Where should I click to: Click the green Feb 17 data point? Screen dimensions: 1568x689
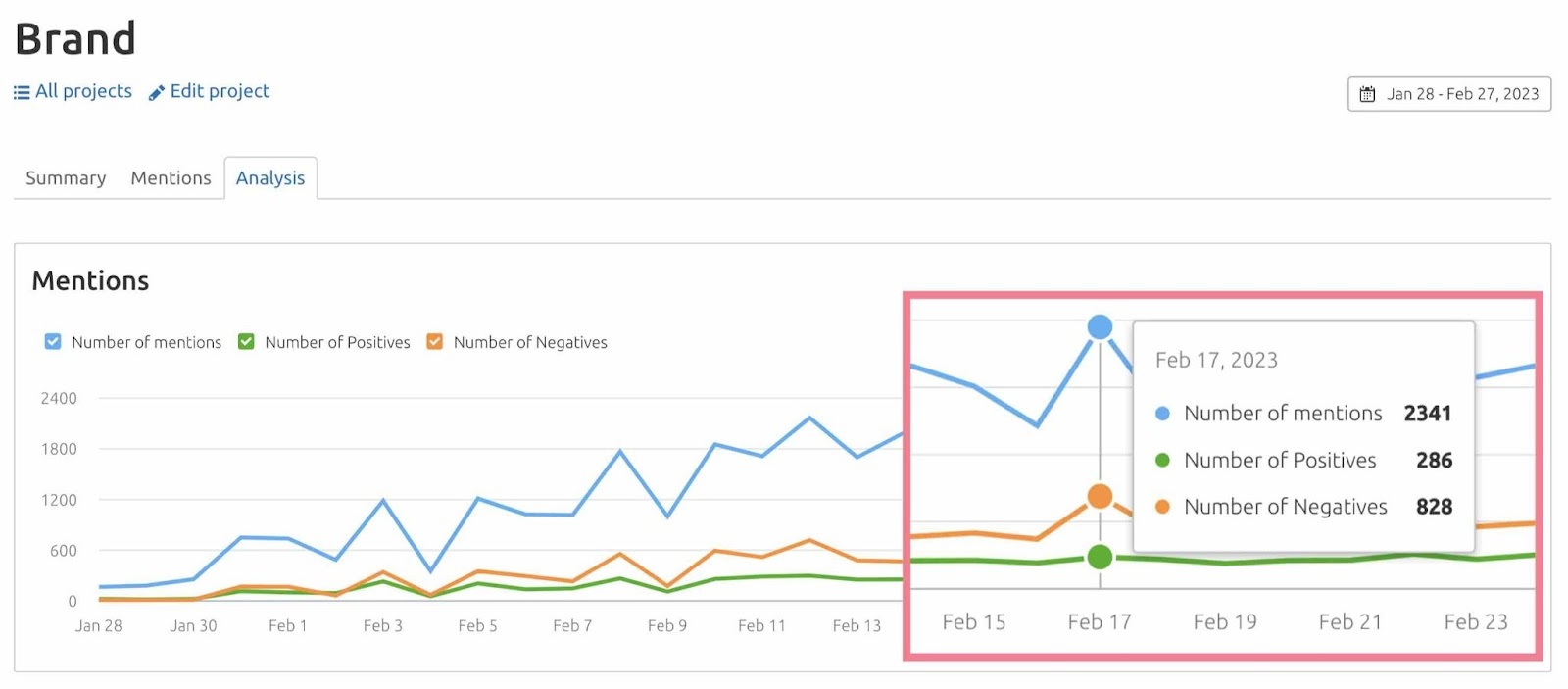[x=1100, y=557]
